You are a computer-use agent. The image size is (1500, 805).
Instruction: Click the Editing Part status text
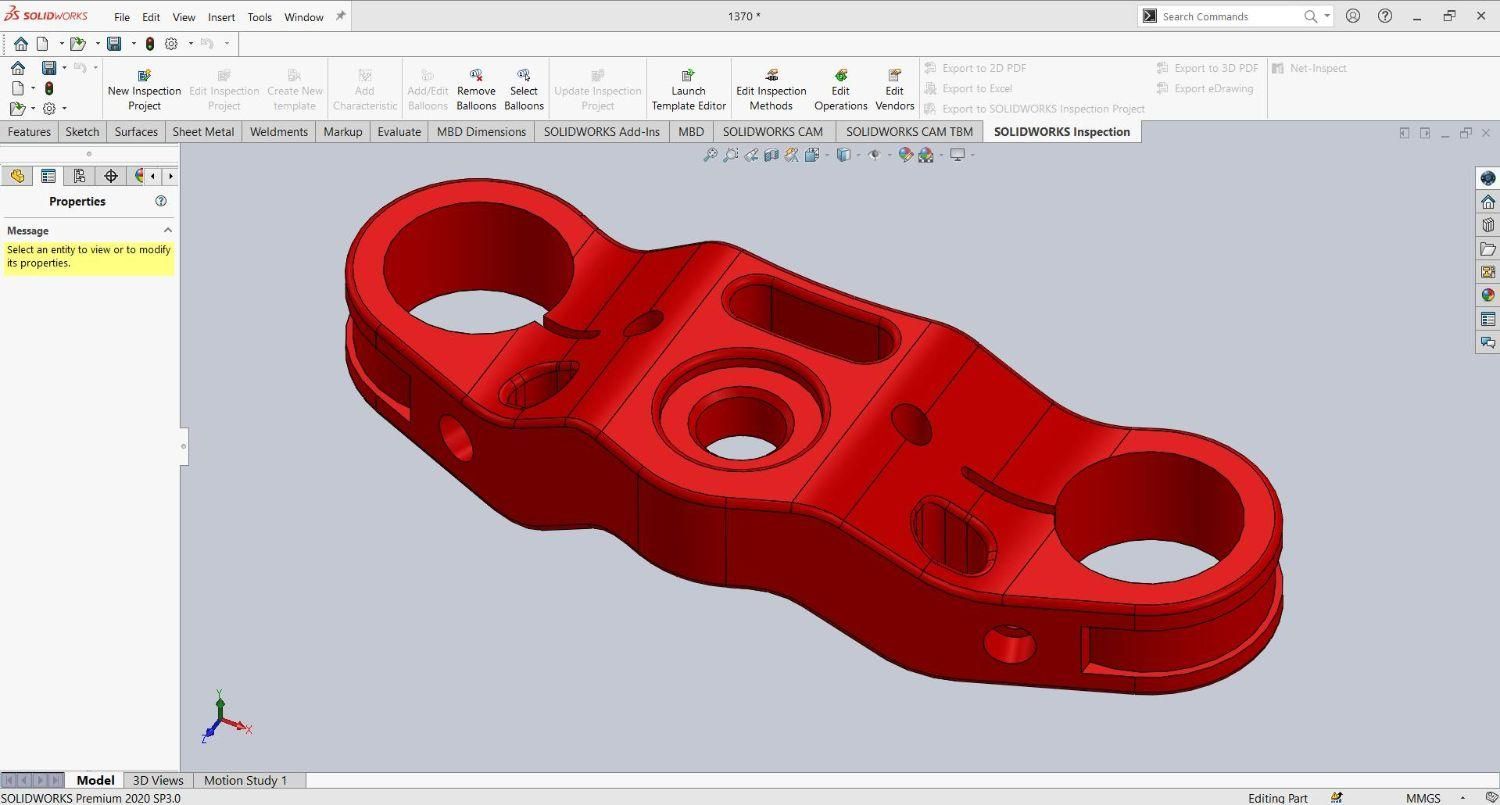(1278, 798)
